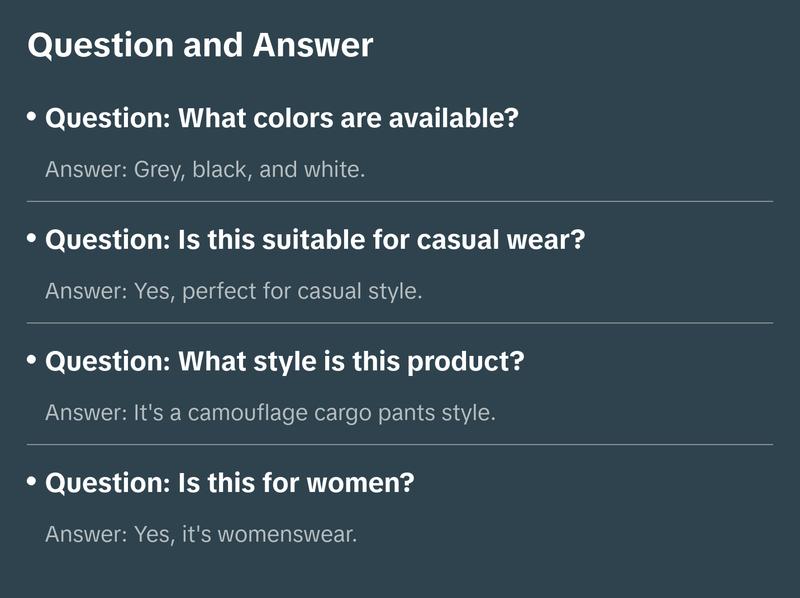800x598 pixels.
Task: Select the "What colors are available?" question
Action: coord(282,119)
